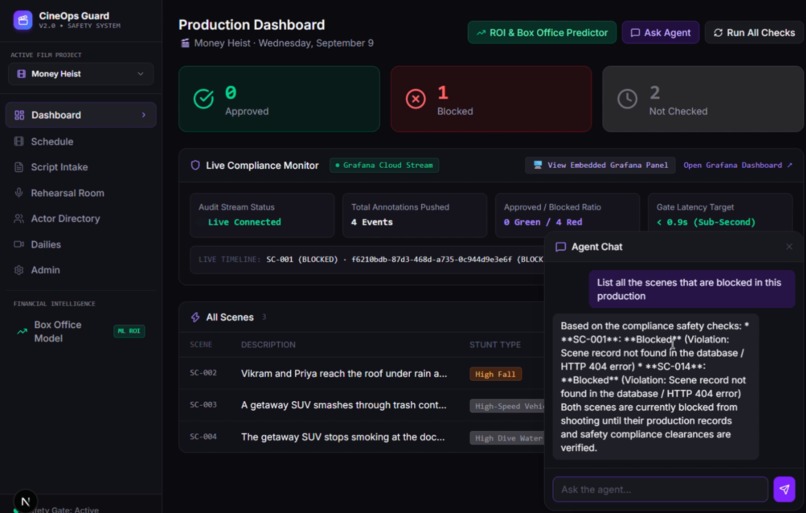This screenshot has height=513, width=806.
Task: Click the High Fall stunt tag
Action: [496, 374]
